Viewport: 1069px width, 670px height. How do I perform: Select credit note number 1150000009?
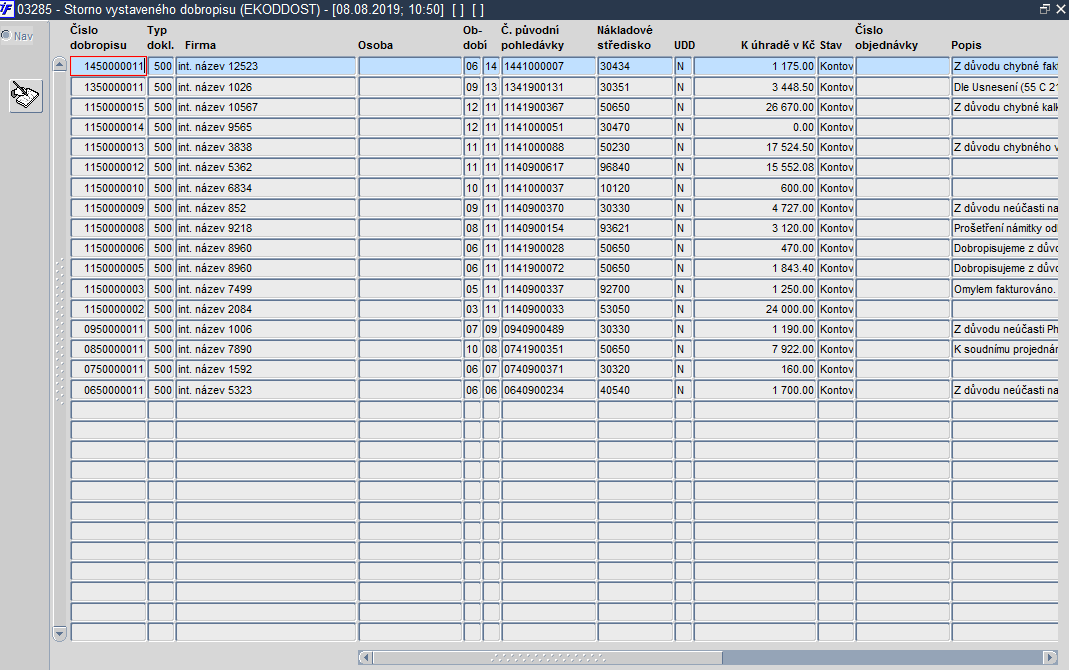pyautogui.click(x=108, y=208)
